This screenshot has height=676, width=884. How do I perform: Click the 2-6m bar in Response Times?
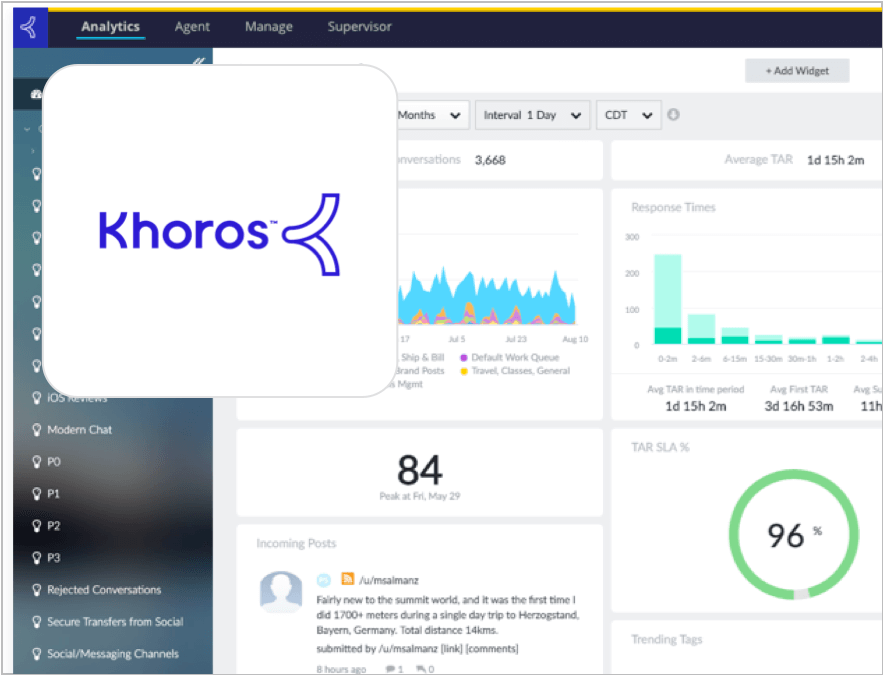tap(701, 329)
